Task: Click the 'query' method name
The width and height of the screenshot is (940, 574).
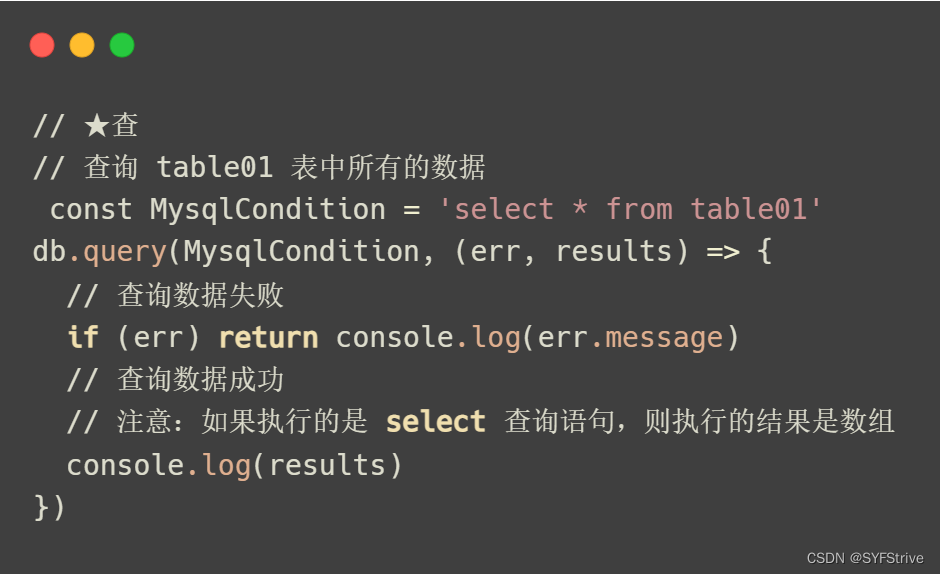Action: [x=125, y=253]
